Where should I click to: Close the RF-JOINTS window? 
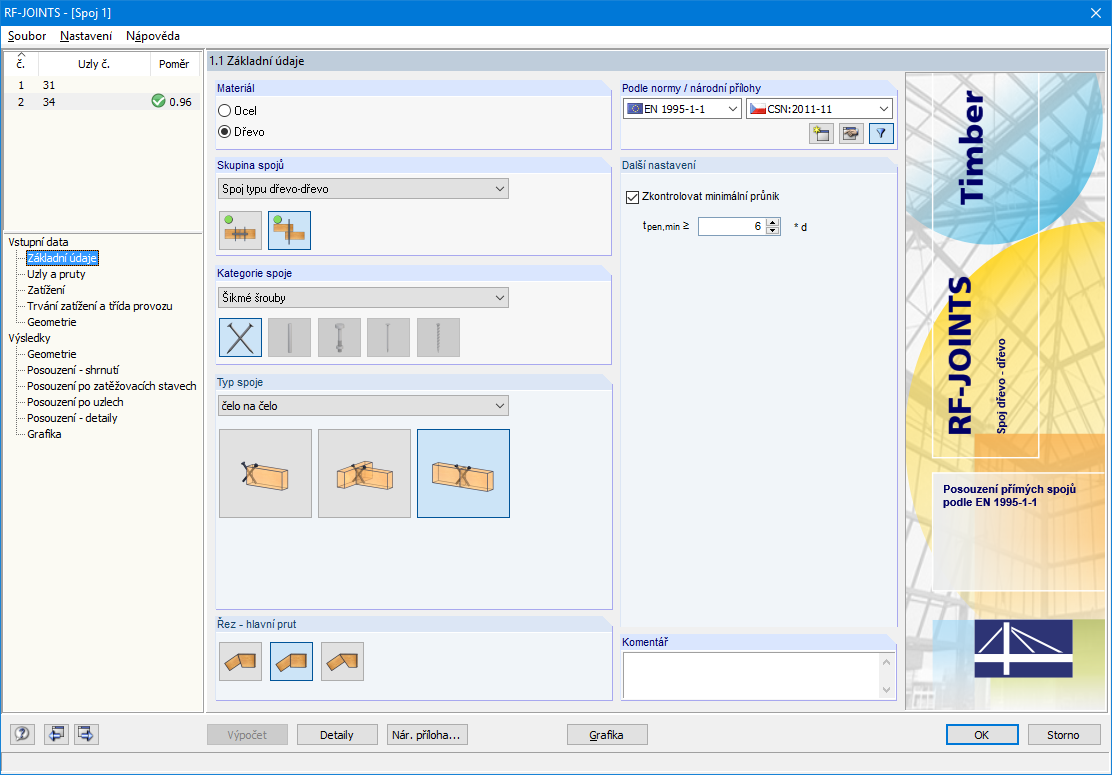(1096, 13)
